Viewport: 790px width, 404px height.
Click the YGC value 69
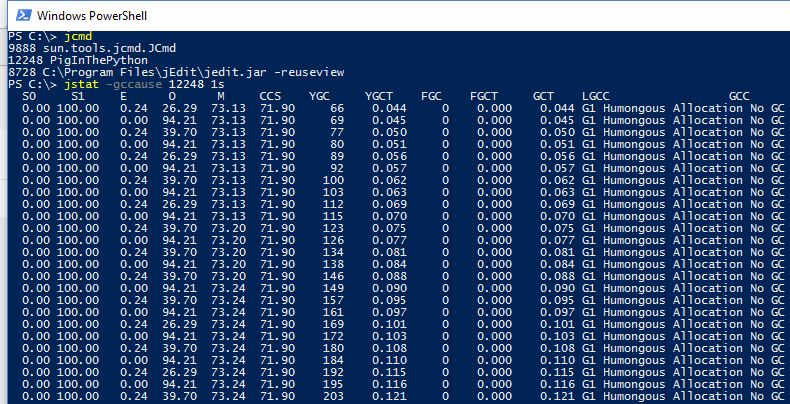pyautogui.click(x=337, y=120)
